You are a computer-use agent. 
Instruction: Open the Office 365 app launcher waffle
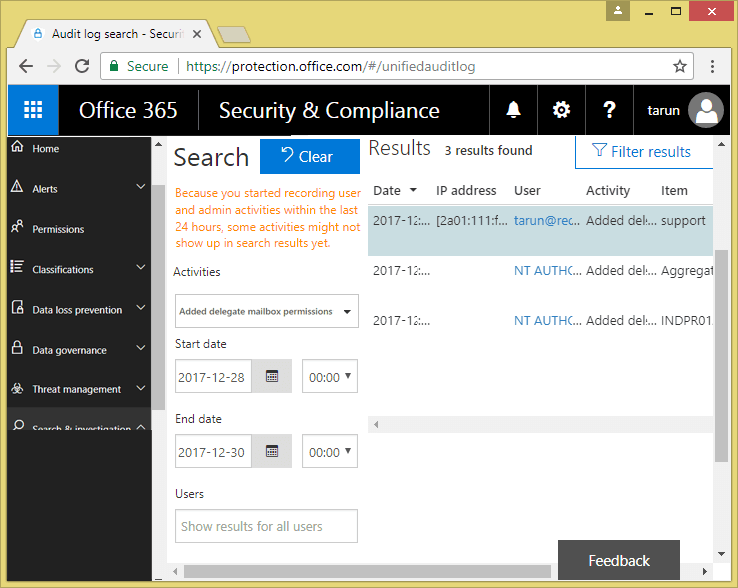[33, 110]
